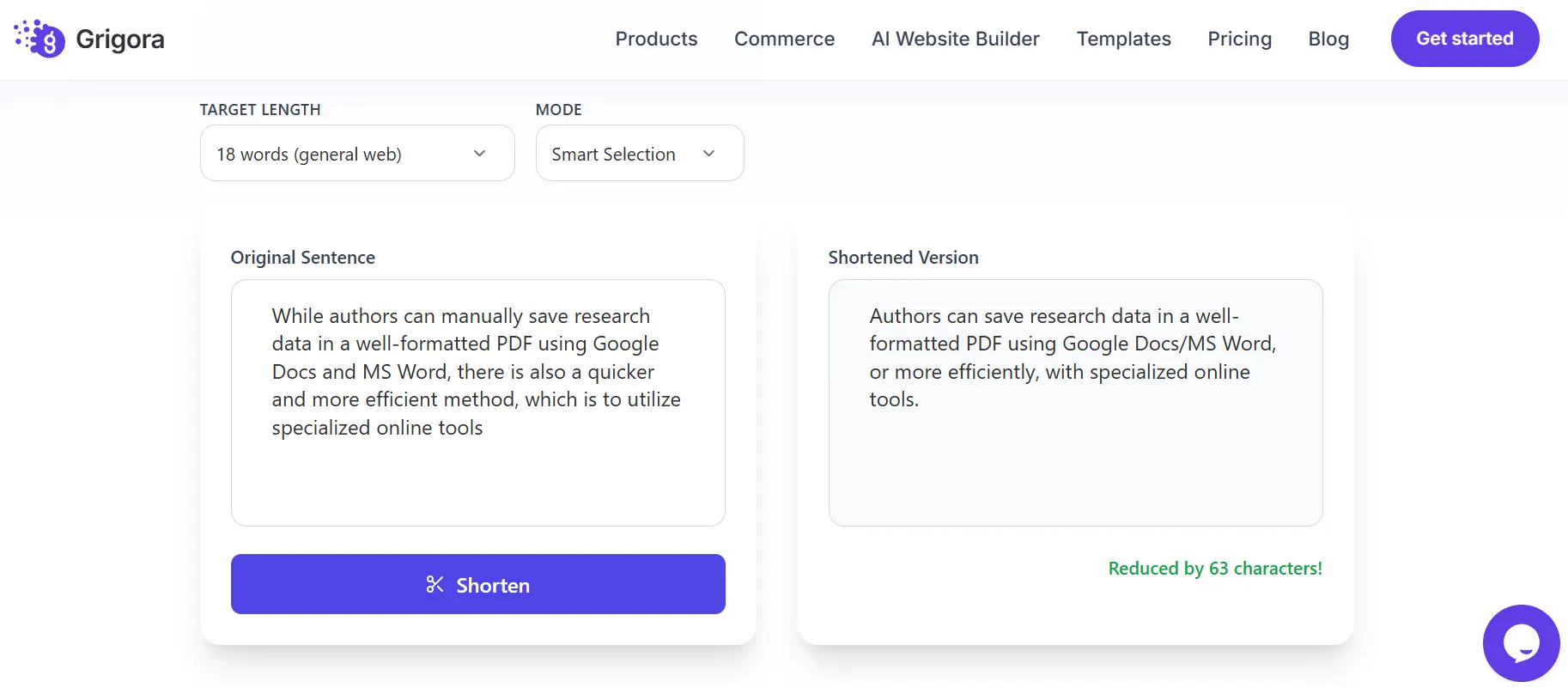Go to the Commerce menu item
1568x688 pixels.
[784, 39]
